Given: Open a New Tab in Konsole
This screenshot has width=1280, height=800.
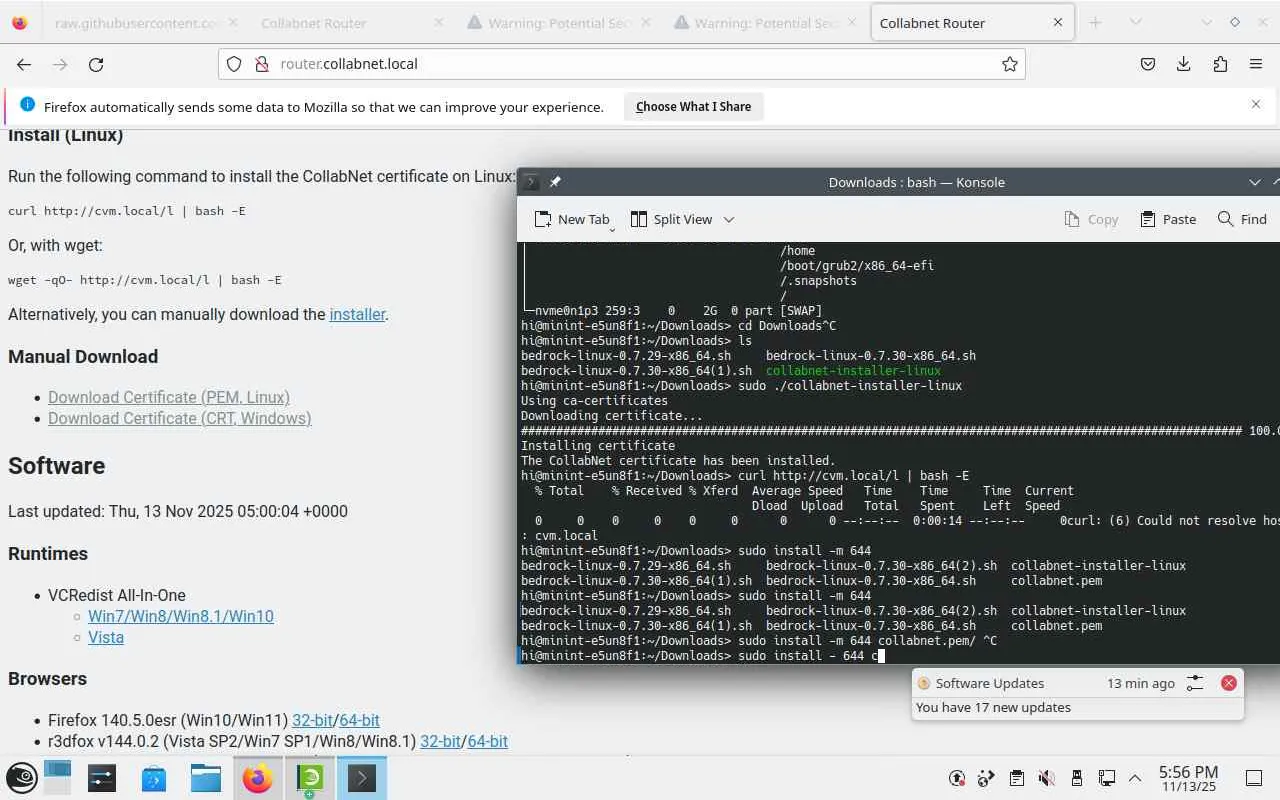Looking at the screenshot, I should coord(572,219).
